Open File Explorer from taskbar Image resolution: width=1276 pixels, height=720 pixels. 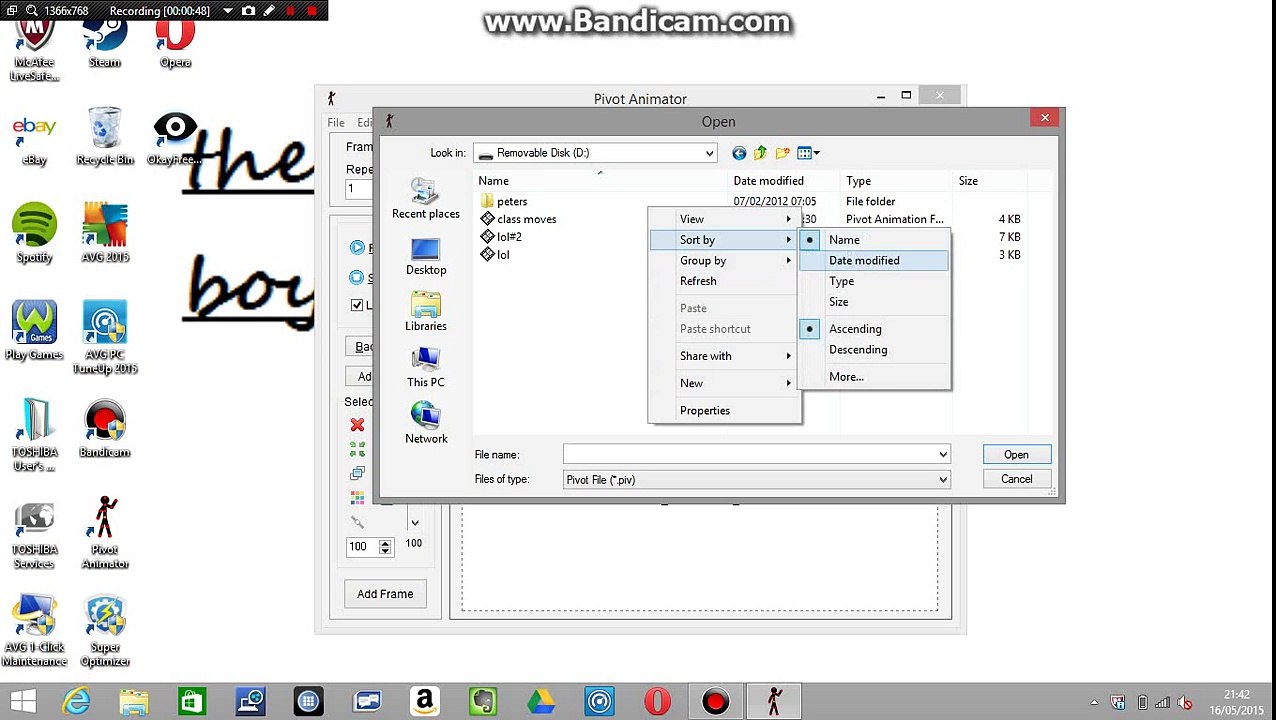pyautogui.click(x=134, y=701)
